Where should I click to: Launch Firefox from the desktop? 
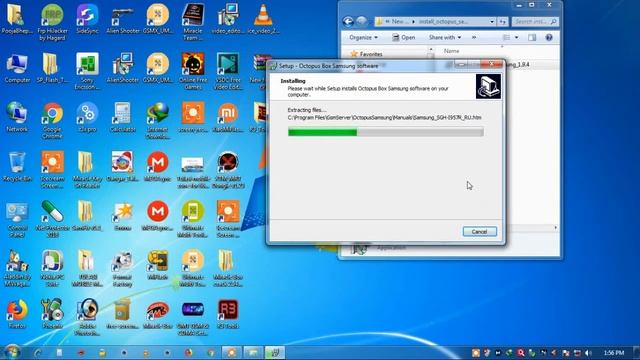17,313
